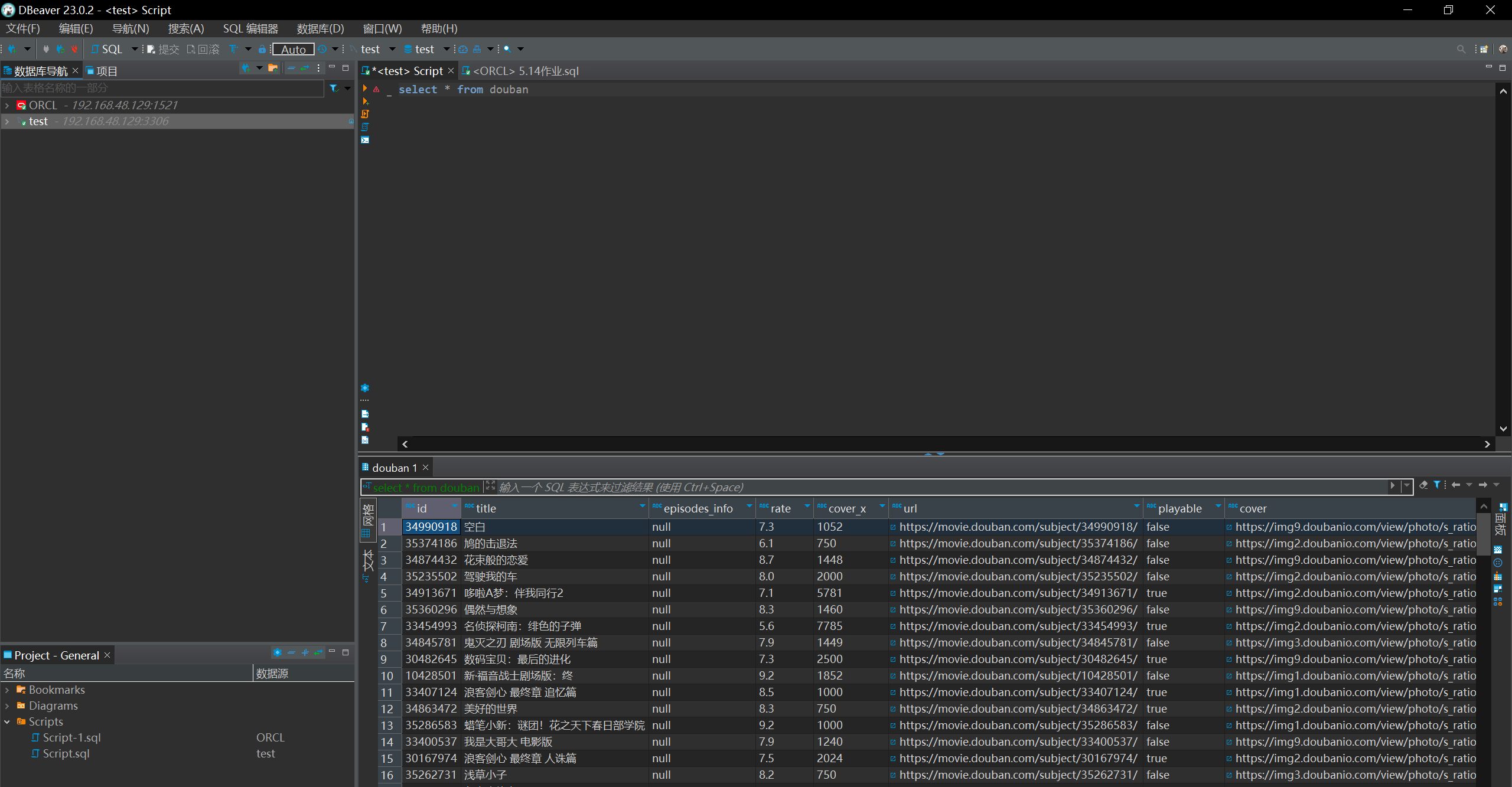Expand the test connection tree node

click(x=7, y=121)
